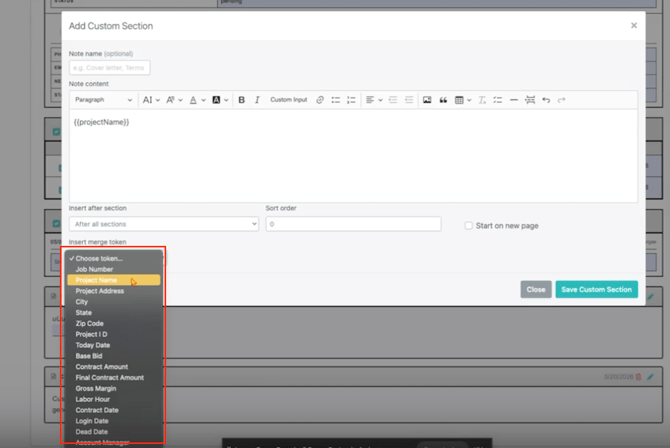670x448 pixels.
Task: Toggle bold formatting in the editor toolbar
Action: coord(241,100)
